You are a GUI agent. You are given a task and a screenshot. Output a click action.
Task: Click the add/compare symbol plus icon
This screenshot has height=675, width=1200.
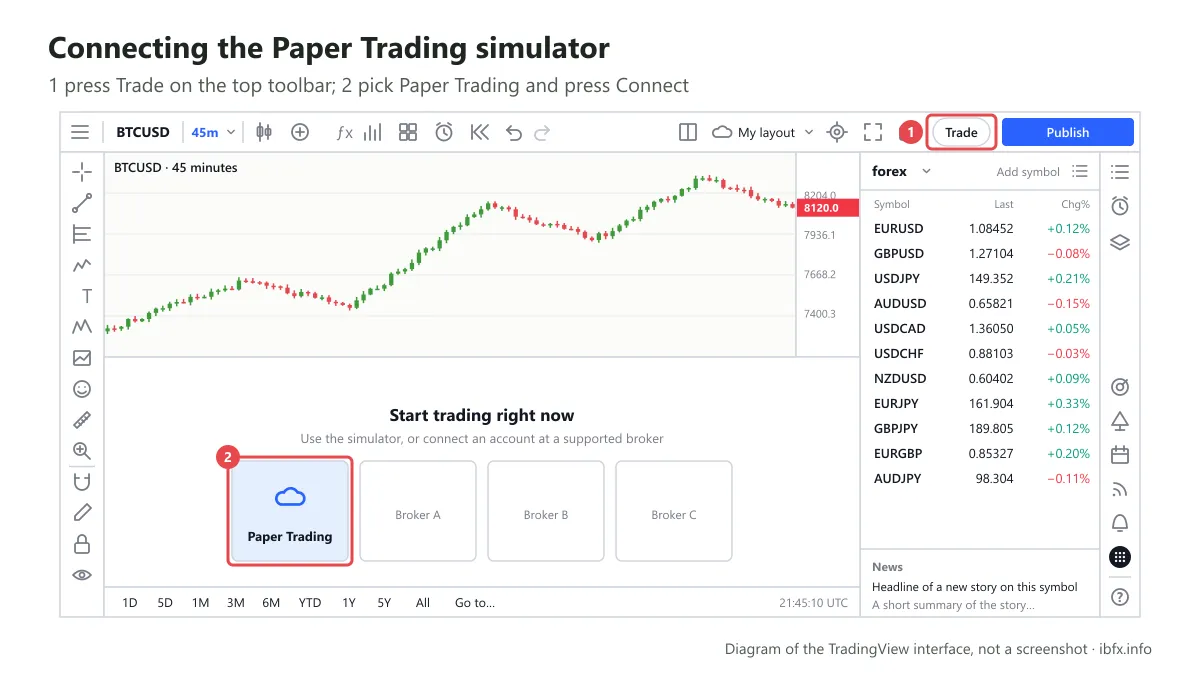point(300,132)
